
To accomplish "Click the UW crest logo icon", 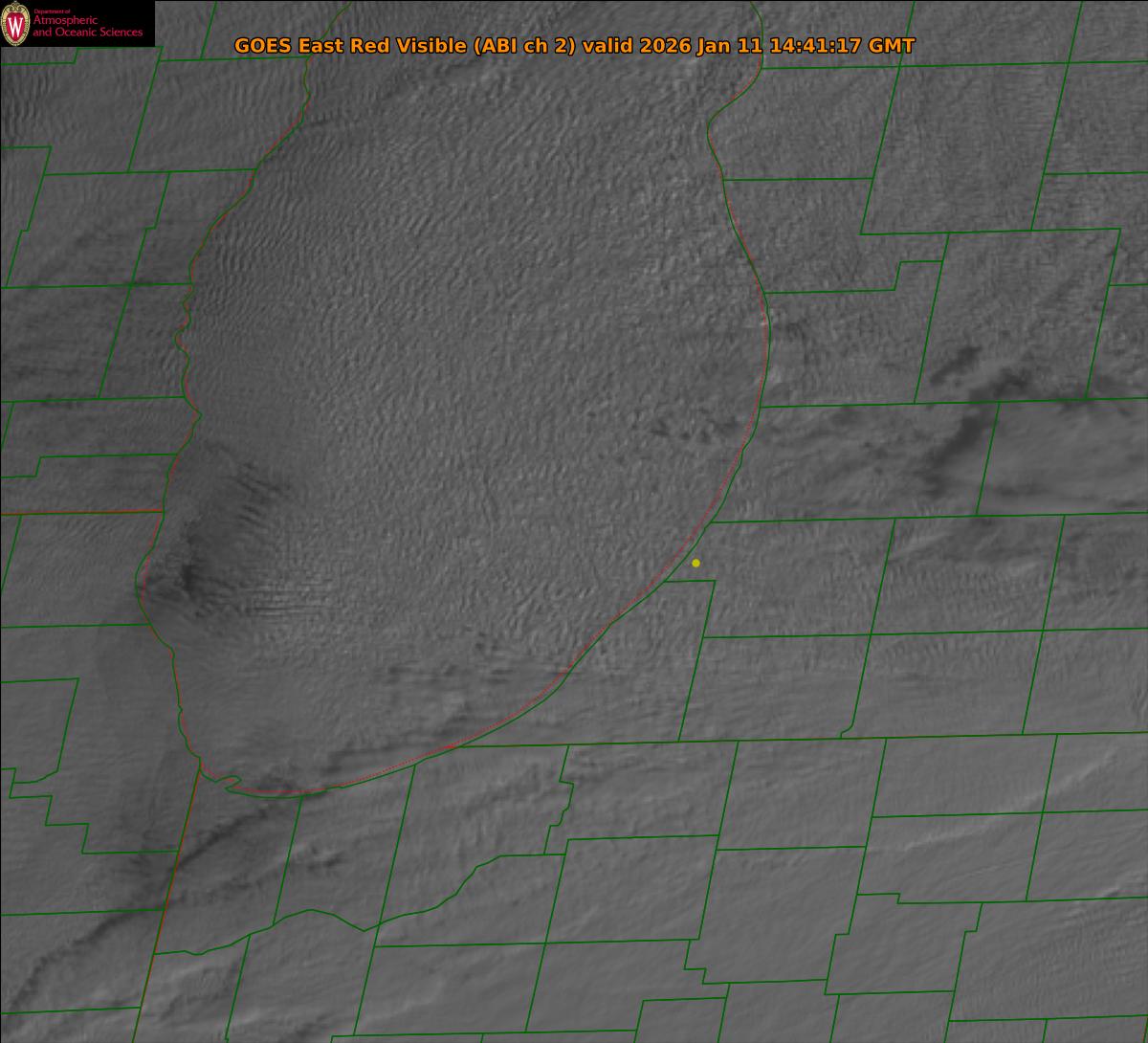I will 16,25.
